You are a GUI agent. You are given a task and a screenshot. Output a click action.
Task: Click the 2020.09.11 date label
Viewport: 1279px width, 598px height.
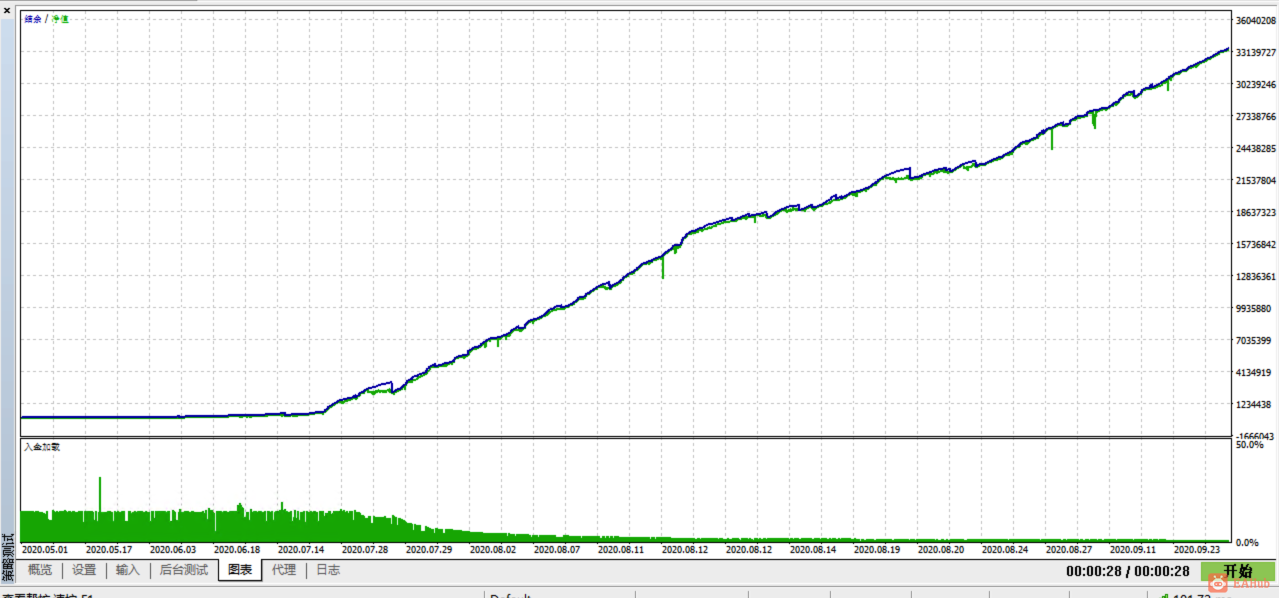pyautogui.click(x=1133, y=548)
